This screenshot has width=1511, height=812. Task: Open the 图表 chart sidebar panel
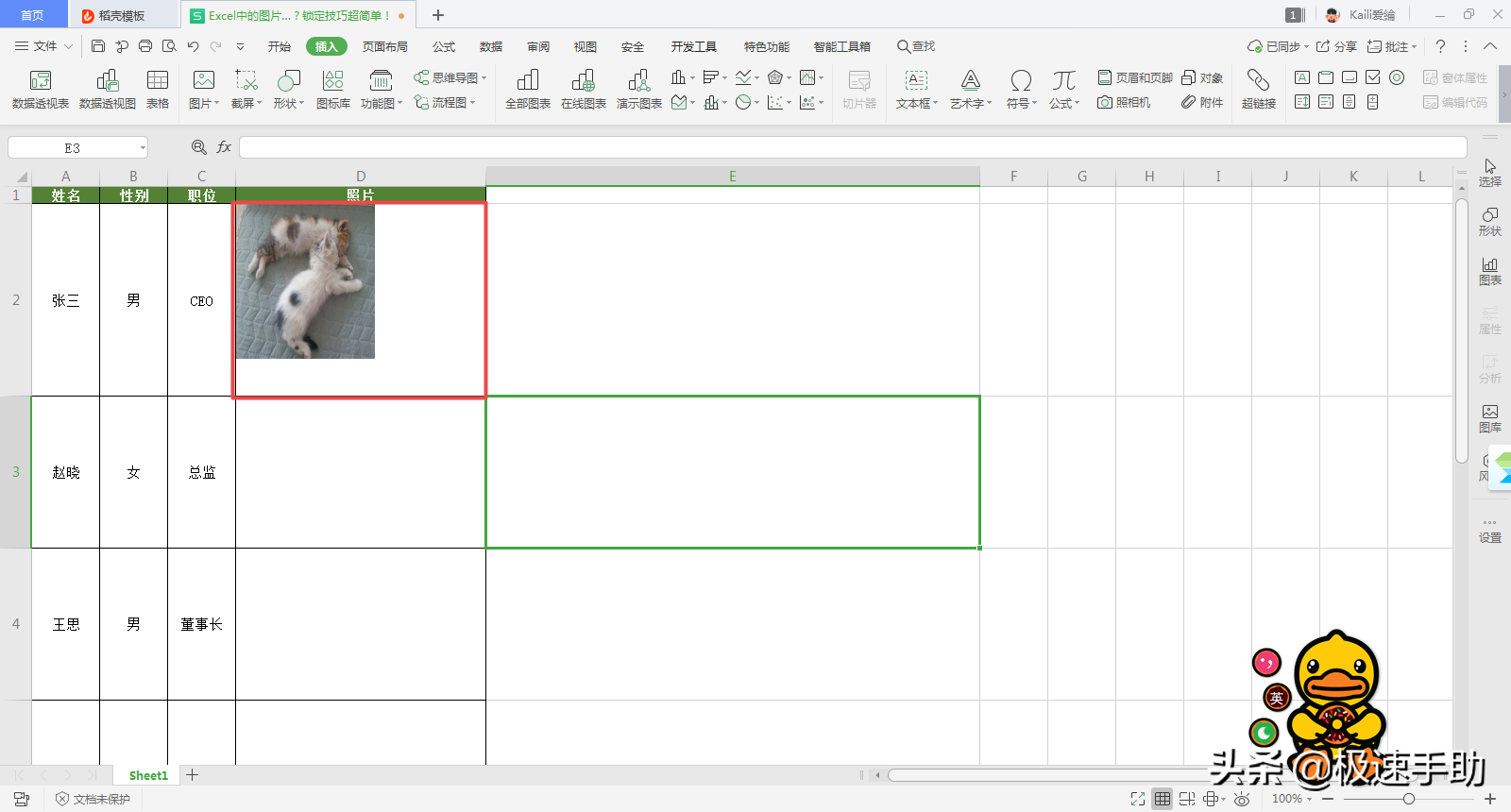click(x=1489, y=271)
